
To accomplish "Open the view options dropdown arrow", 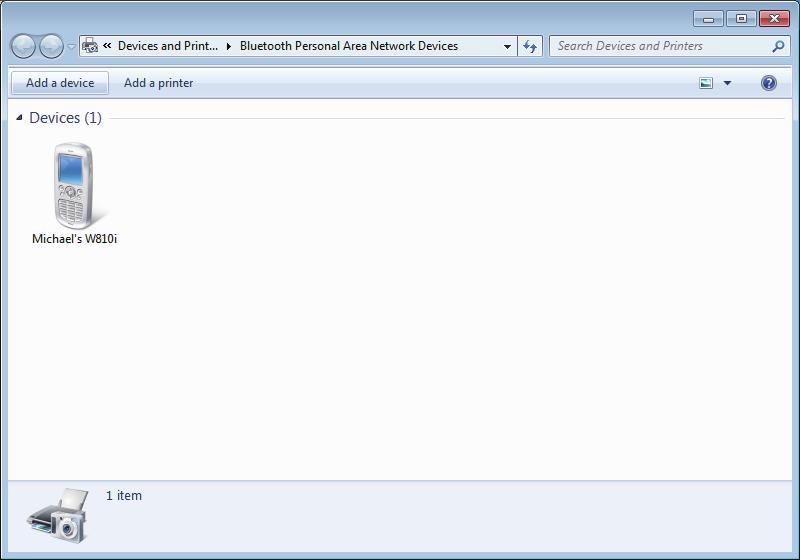I will (x=728, y=83).
